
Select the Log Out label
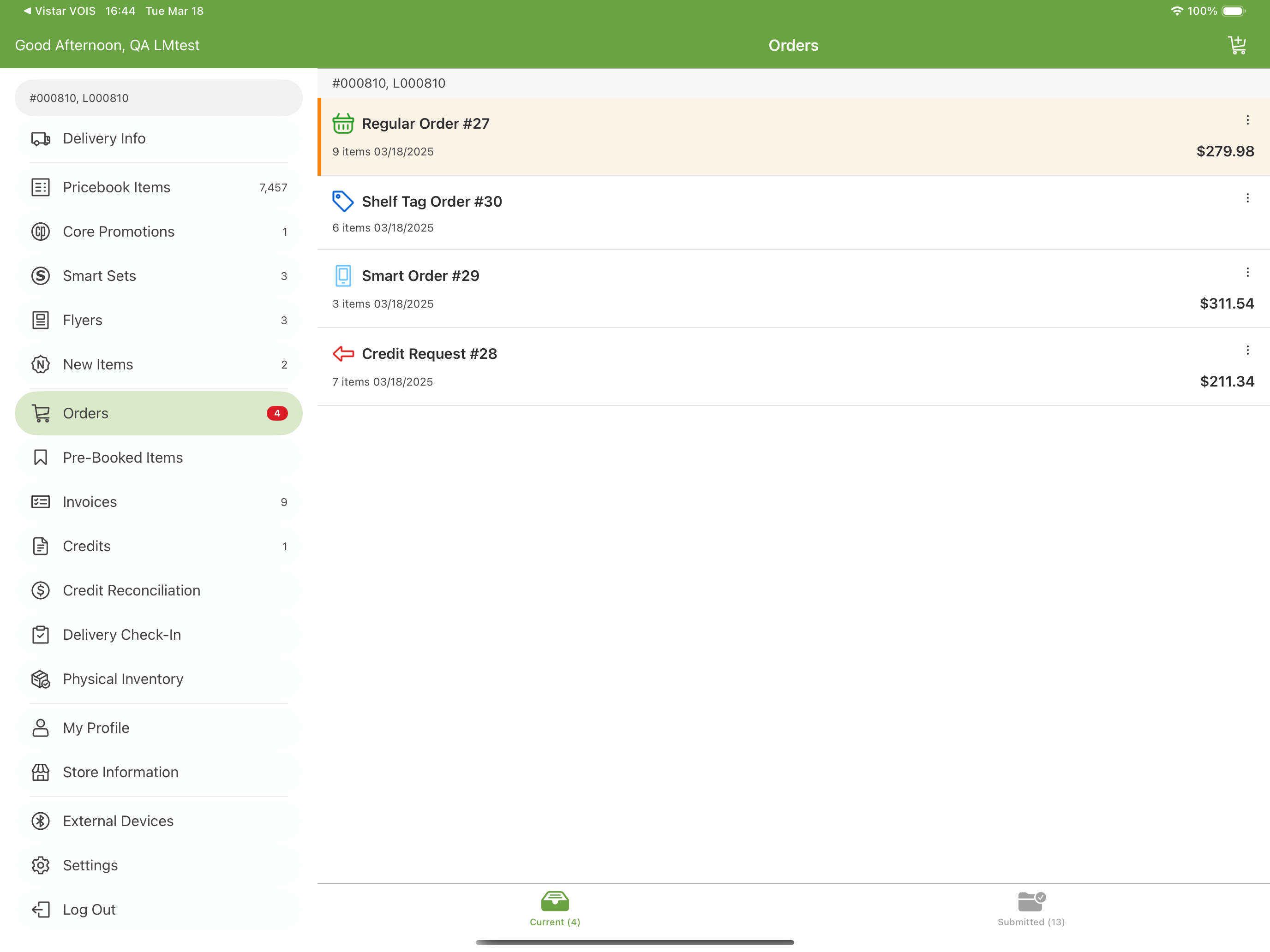89,909
